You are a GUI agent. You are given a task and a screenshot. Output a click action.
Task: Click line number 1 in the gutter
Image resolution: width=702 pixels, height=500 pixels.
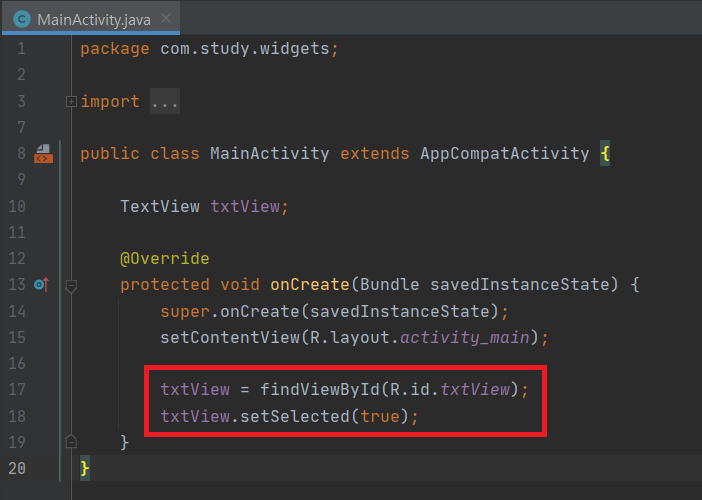pyautogui.click(x=21, y=48)
